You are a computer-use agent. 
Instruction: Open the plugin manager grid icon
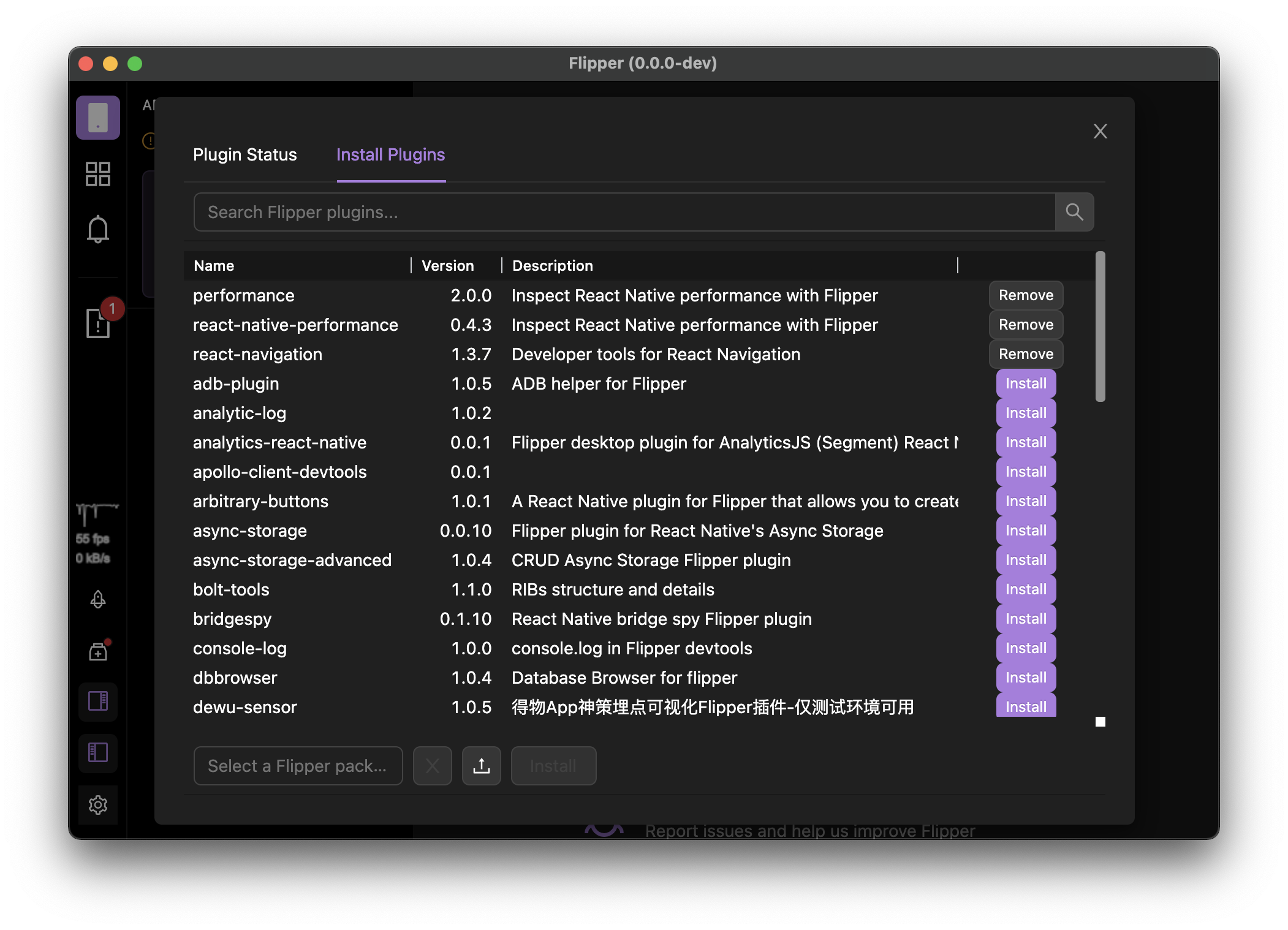pyautogui.click(x=98, y=174)
